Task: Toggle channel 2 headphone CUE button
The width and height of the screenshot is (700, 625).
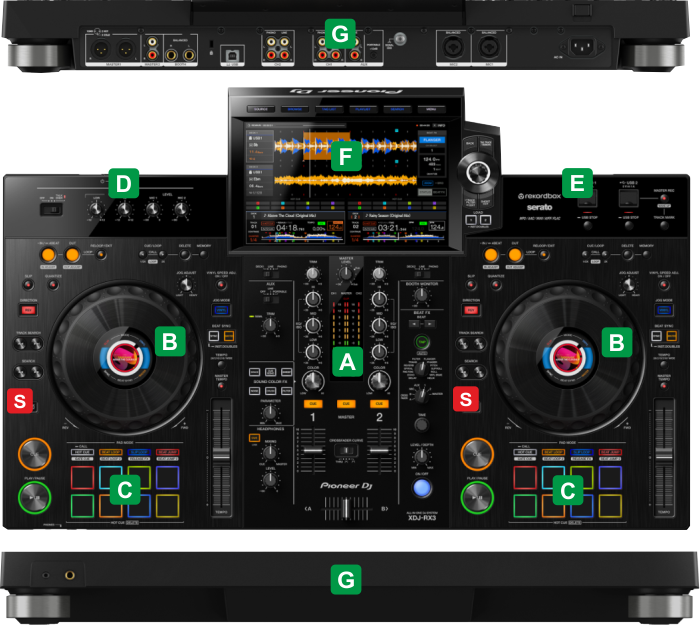Action: 379,404
